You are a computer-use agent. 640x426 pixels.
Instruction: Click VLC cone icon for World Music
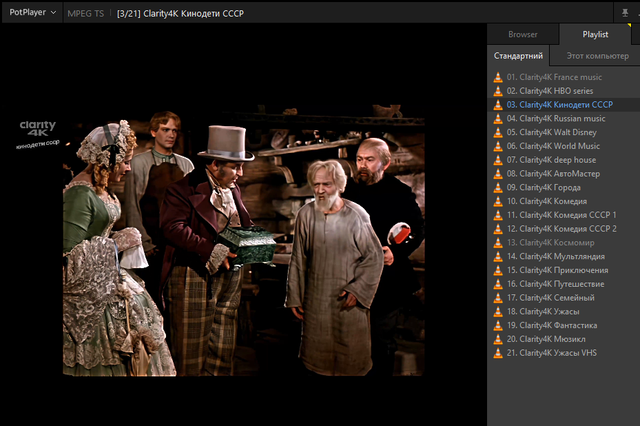pos(498,146)
